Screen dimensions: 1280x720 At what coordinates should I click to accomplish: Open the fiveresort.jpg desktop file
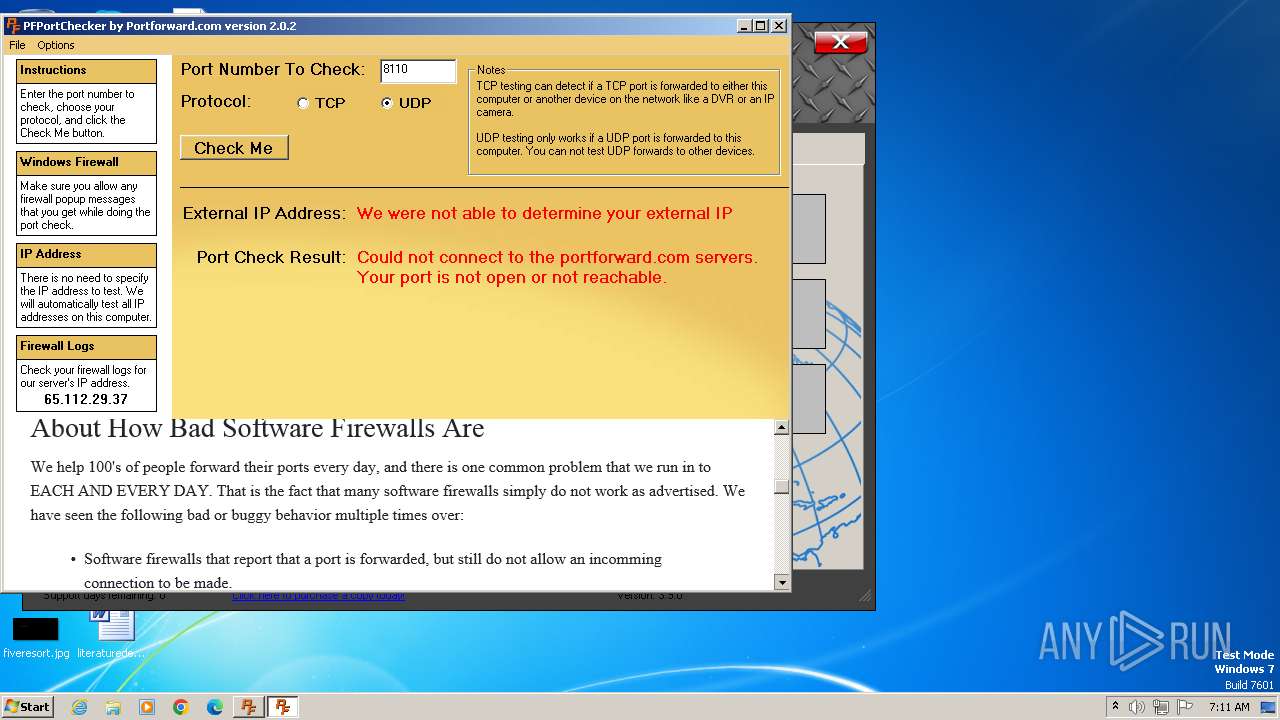coord(36,637)
